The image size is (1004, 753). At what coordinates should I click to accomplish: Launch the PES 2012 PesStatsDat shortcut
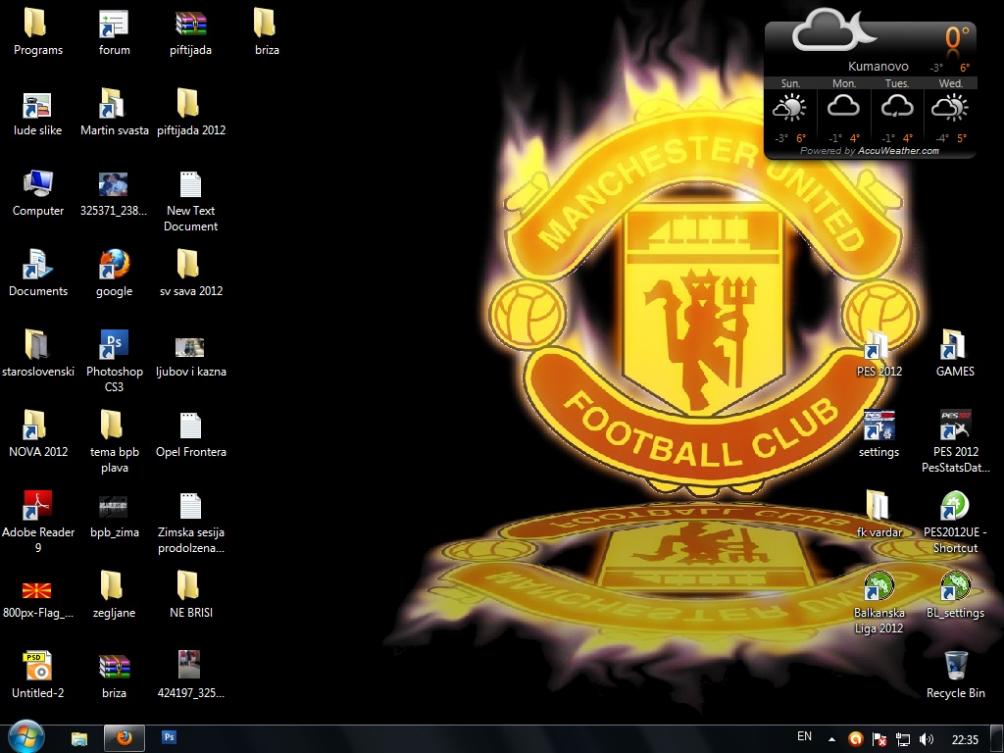[x=955, y=426]
